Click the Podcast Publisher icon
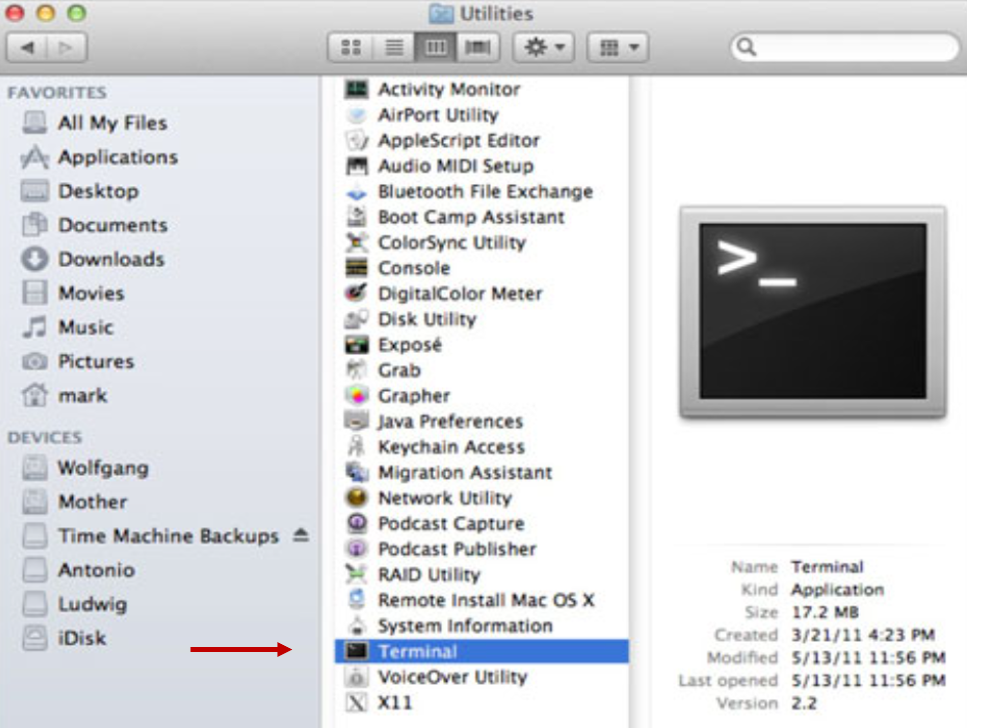This screenshot has height=728, width=983. coord(357,549)
